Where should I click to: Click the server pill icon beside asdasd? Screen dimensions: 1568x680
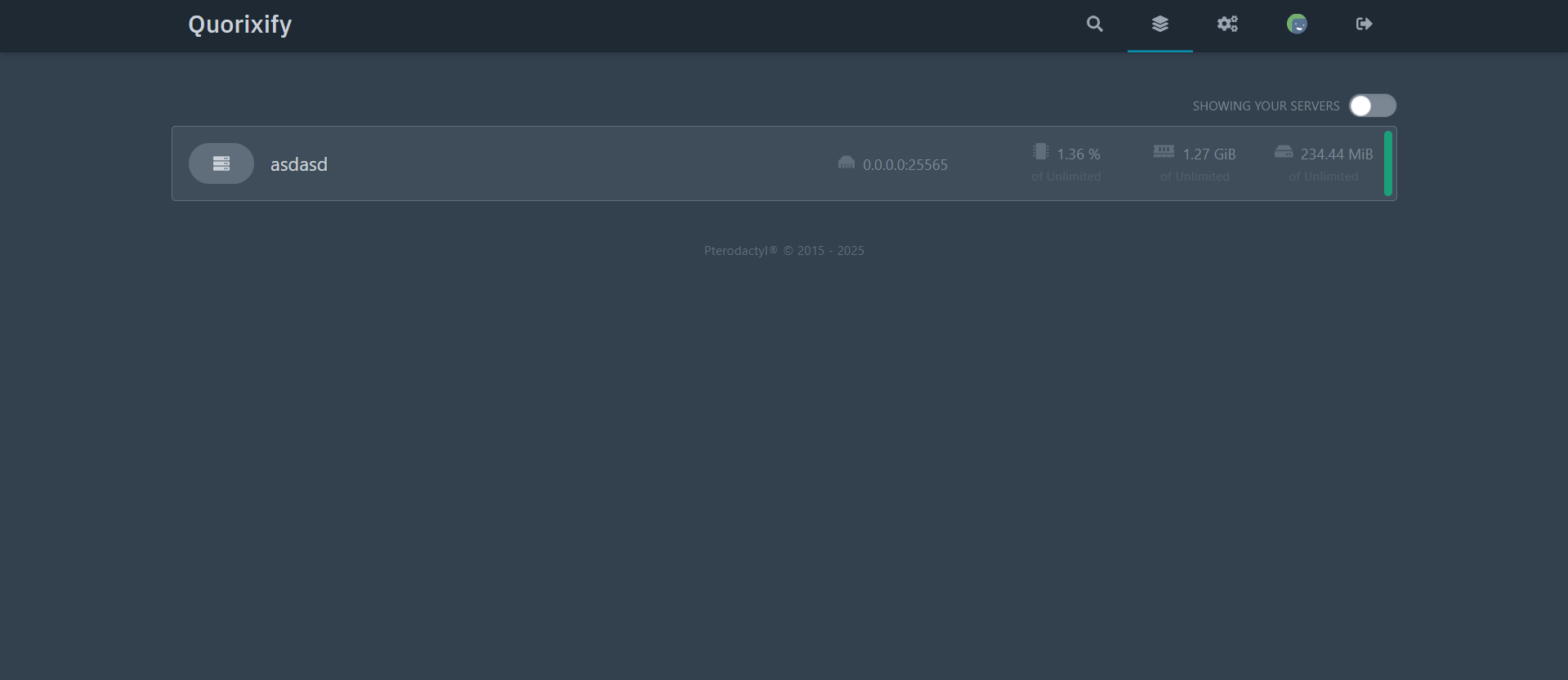pos(221,163)
